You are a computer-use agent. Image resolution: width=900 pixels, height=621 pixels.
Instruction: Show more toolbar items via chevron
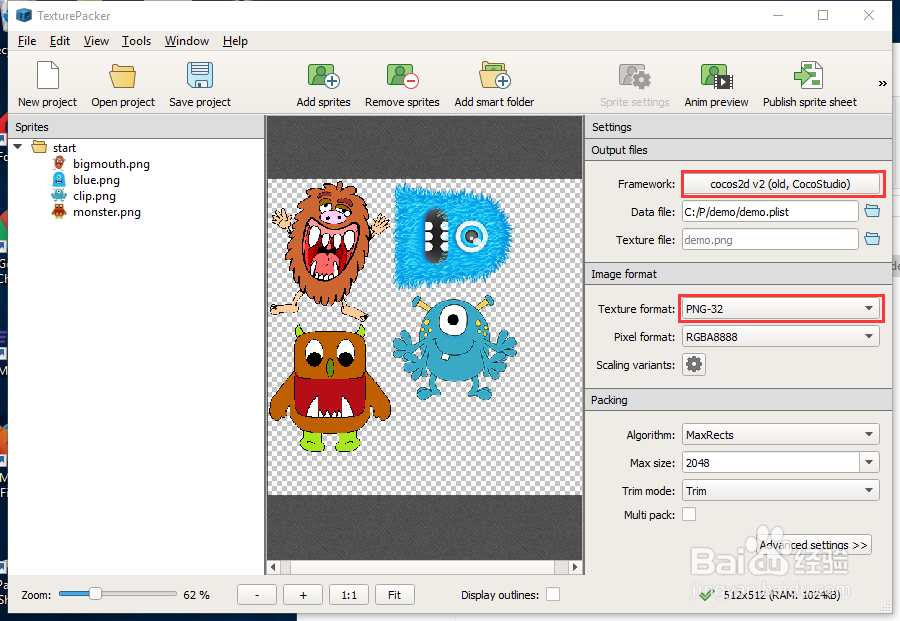pos(883,84)
